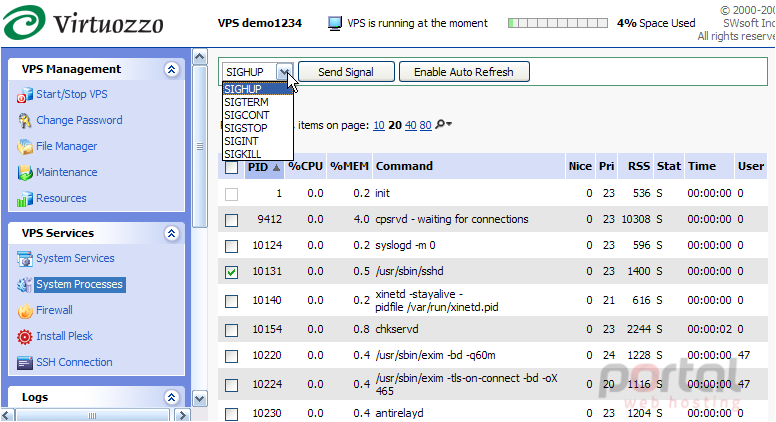
Task: Click the System Services icon
Action: point(25,259)
